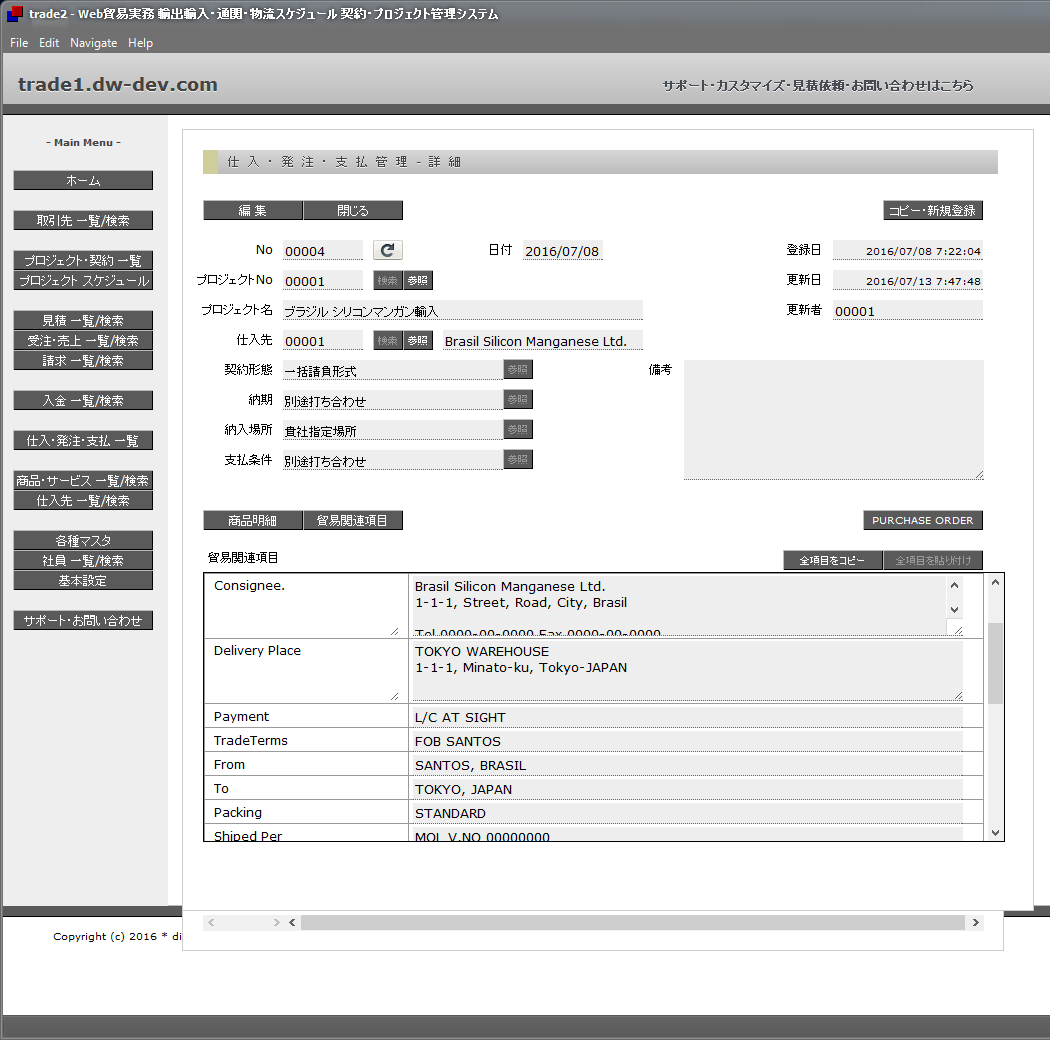Click the PURCHASE ORDER button
The width and height of the screenshot is (1050, 1040).
(x=922, y=520)
